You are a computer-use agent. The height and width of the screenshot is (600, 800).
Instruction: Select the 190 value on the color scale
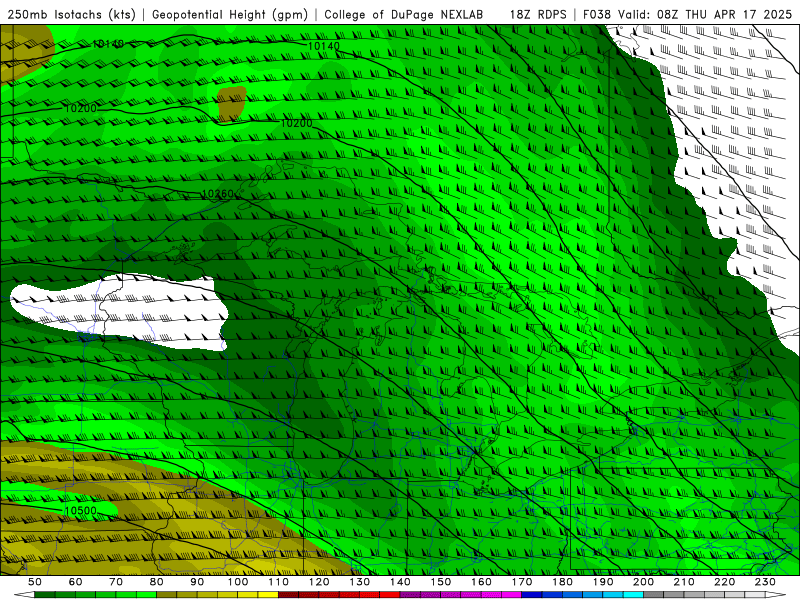(603, 582)
